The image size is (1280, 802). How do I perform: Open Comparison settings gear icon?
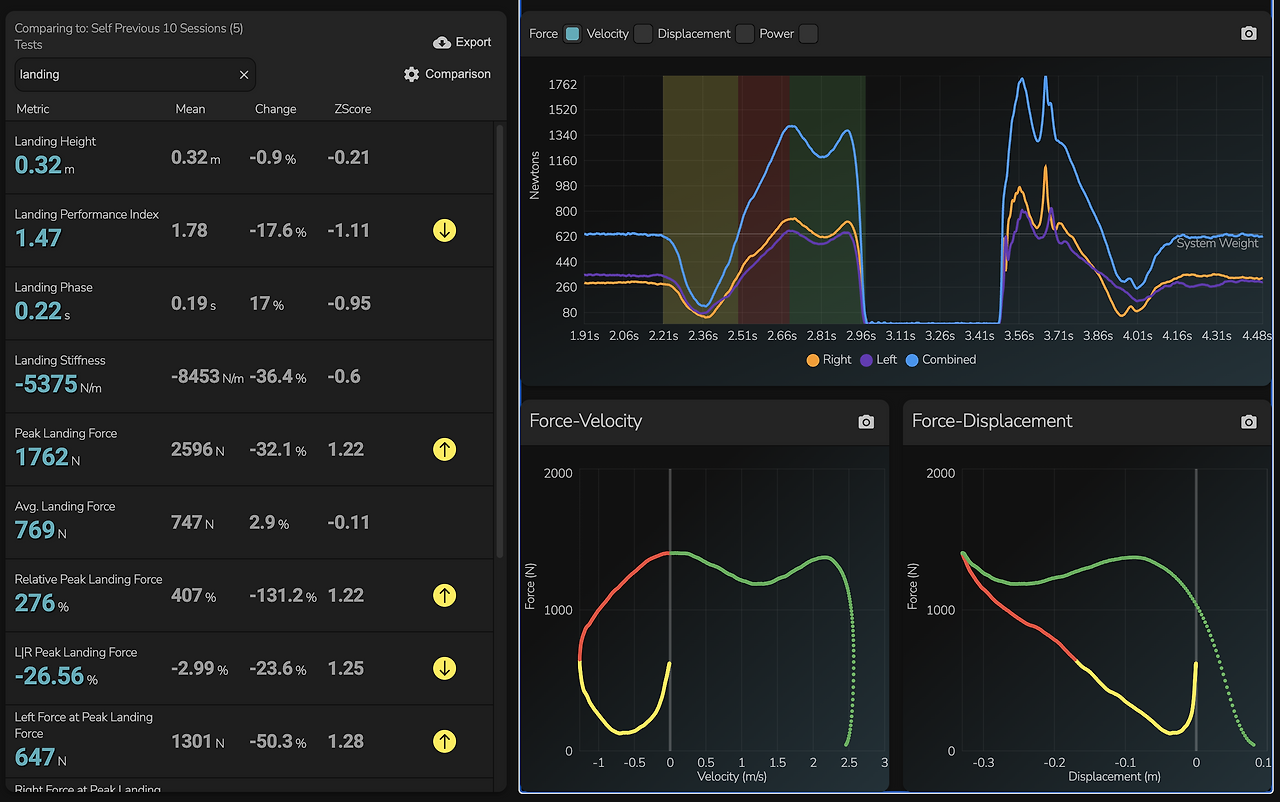coord(412,74)
